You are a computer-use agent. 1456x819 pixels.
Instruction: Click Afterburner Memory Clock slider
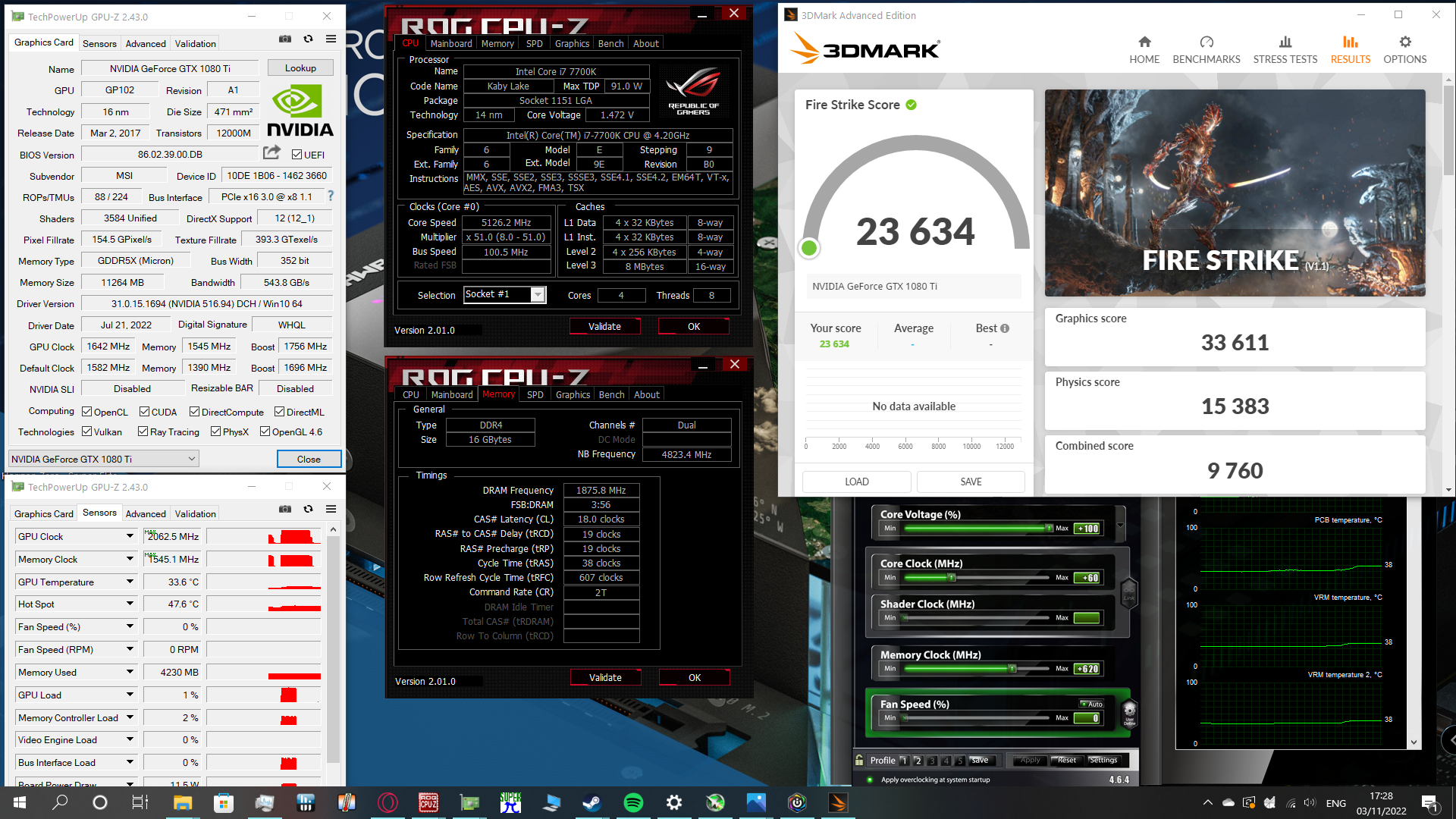(x=975, y=669)
